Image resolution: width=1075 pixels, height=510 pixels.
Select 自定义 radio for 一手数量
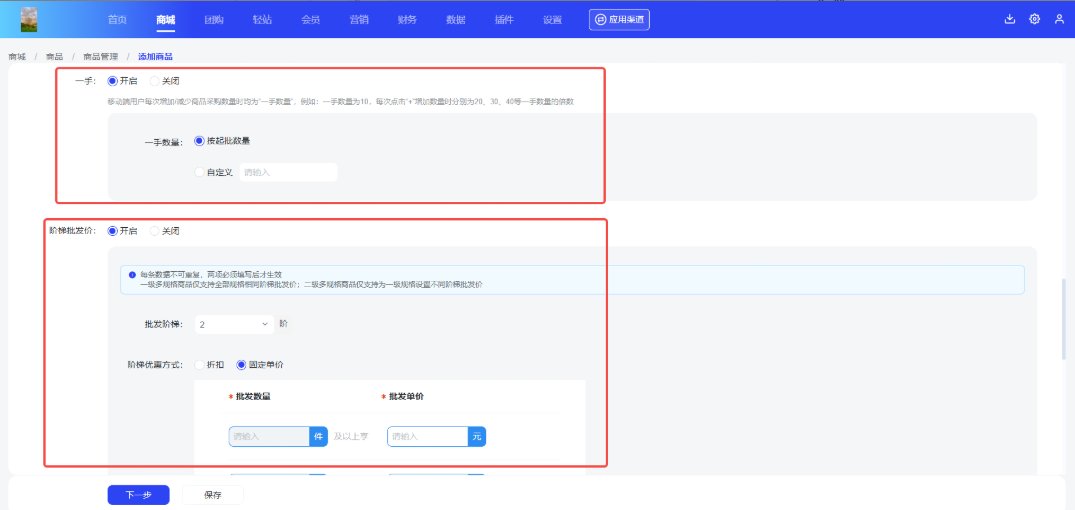pyautogui.click(x=199, y=172)
